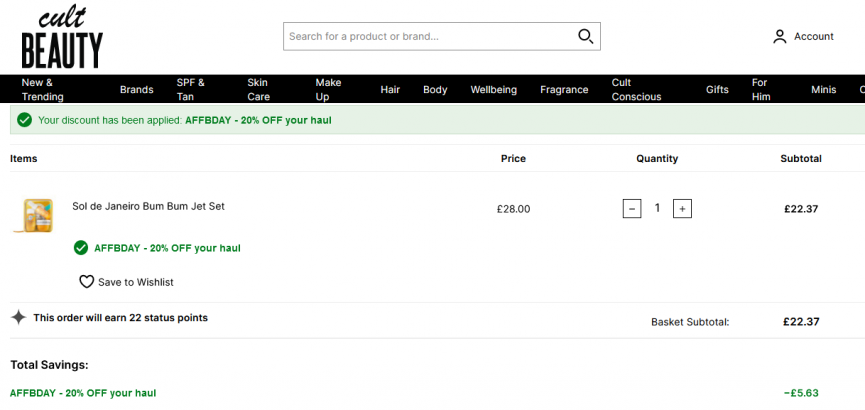The width and height of the screenshot is (865, 410).
Task: Open the Make Up menu
Action: coord(328,89)
